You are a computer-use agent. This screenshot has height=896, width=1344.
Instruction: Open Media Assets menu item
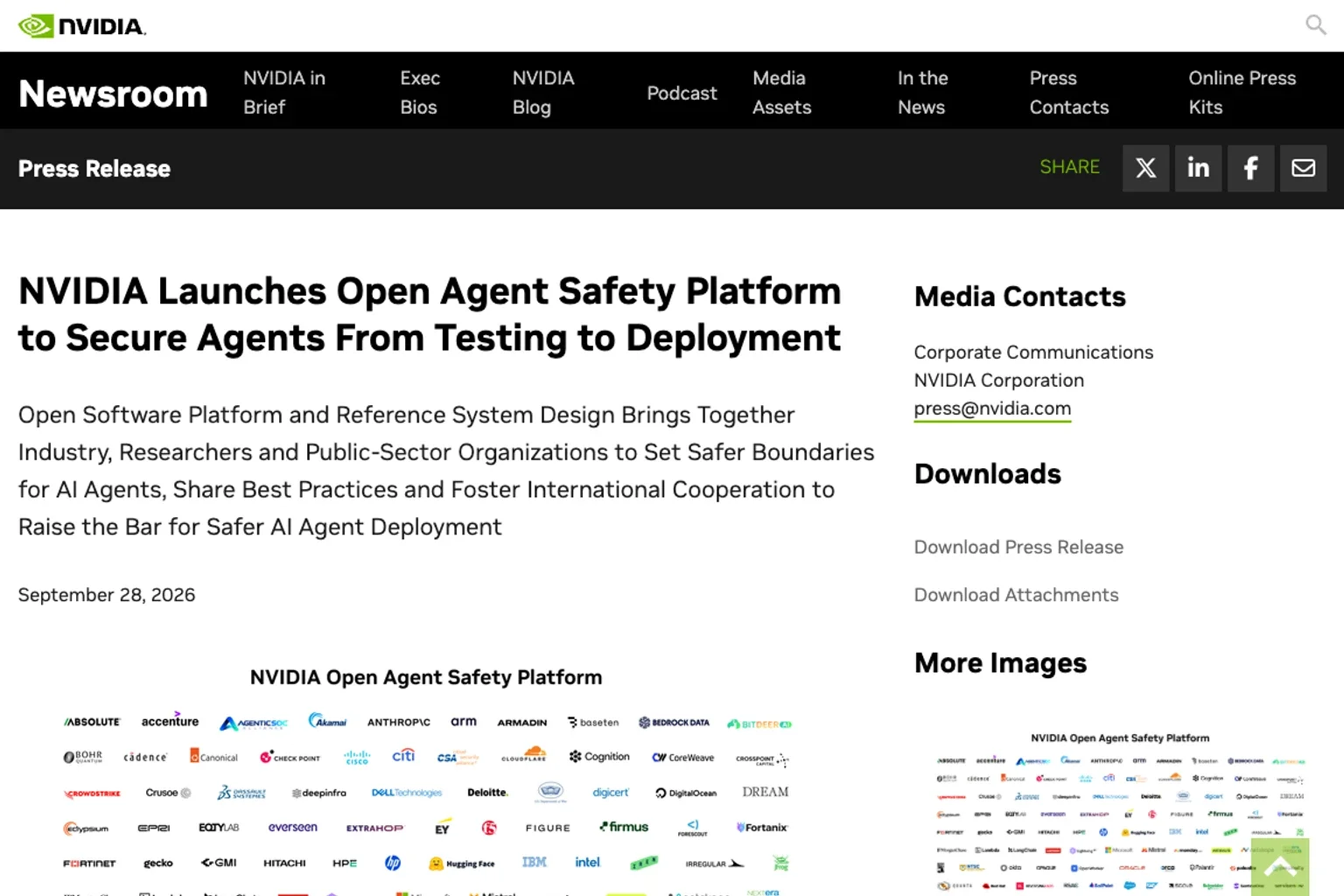[x=782, y=93]
